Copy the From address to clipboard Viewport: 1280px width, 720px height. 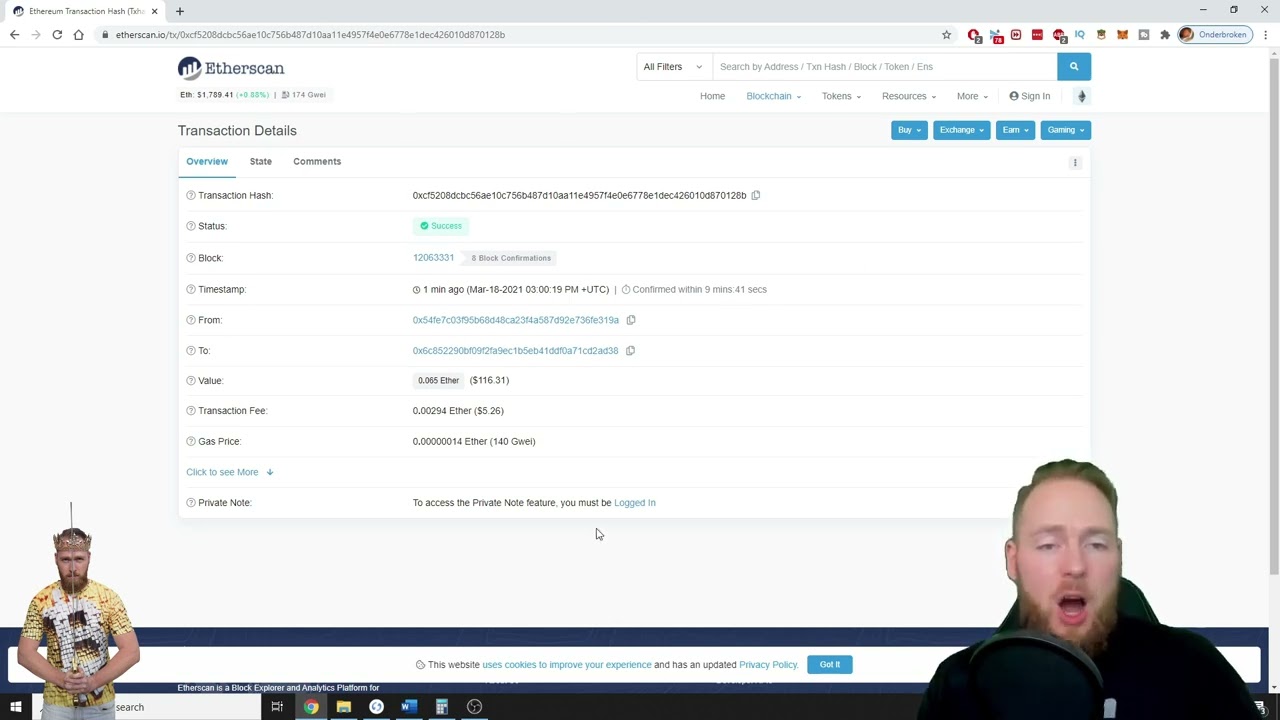point(631,320)
